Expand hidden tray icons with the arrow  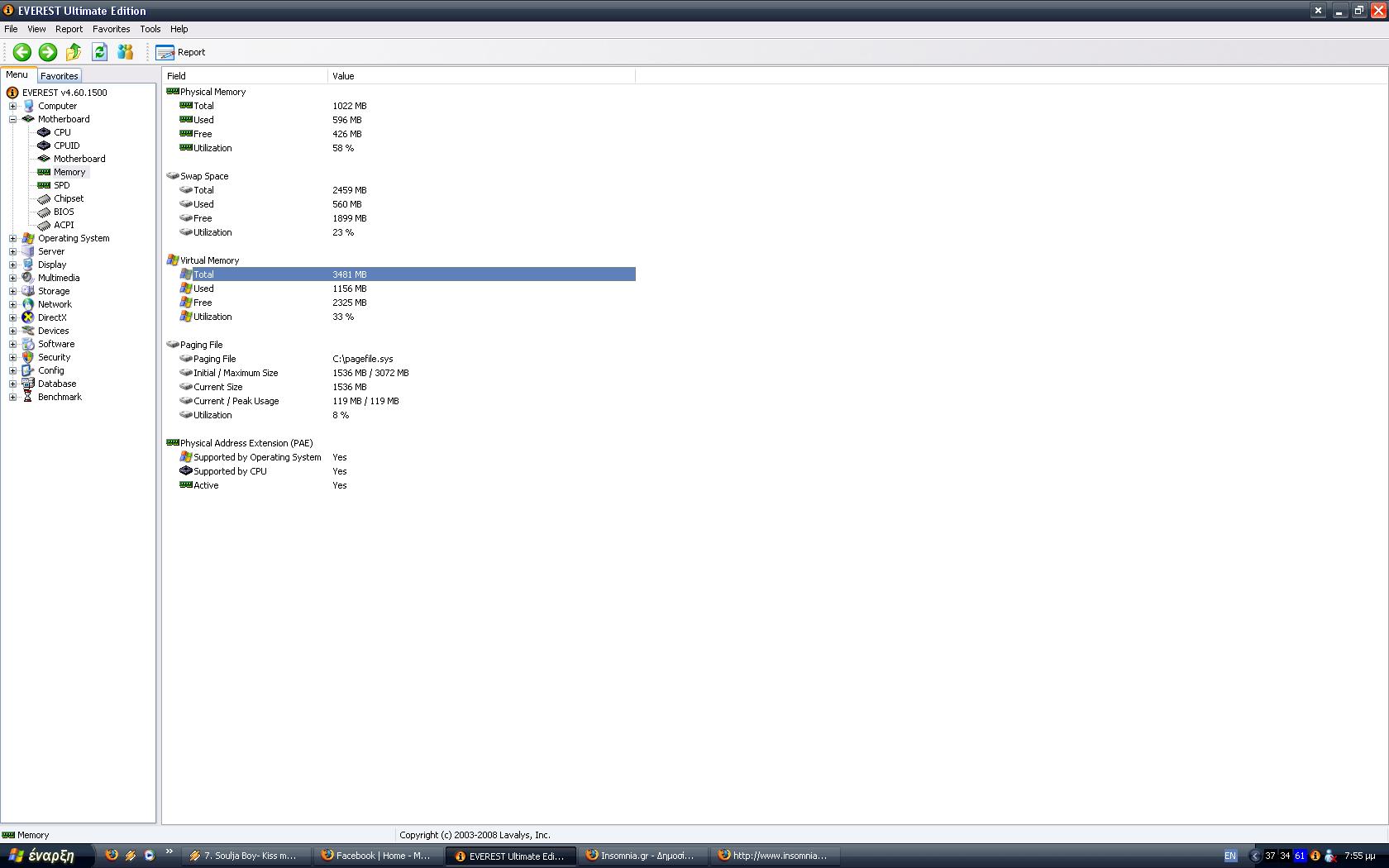[x=1255, y=856]
